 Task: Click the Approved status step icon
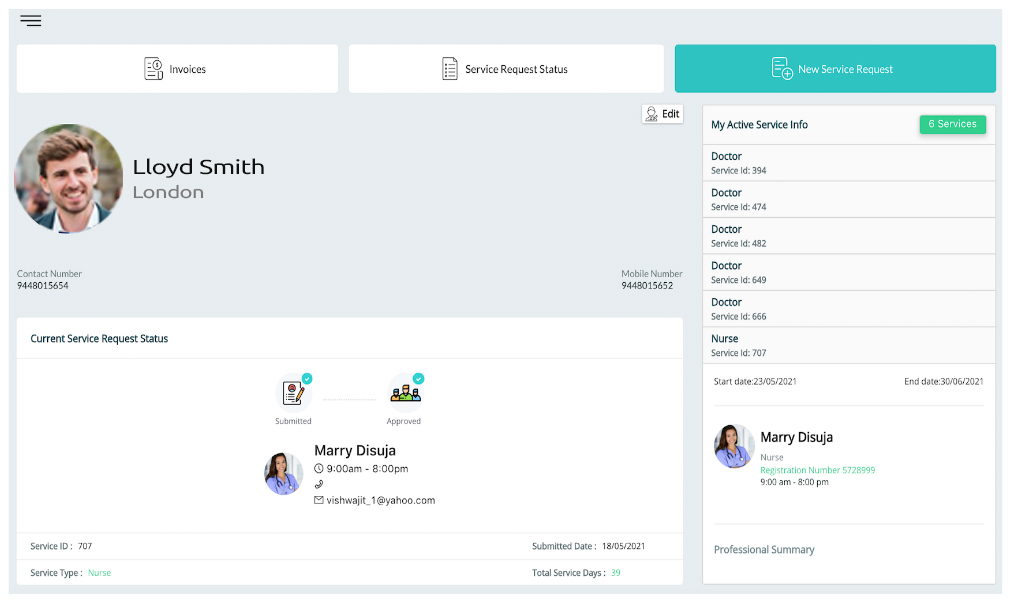(404, 393)
